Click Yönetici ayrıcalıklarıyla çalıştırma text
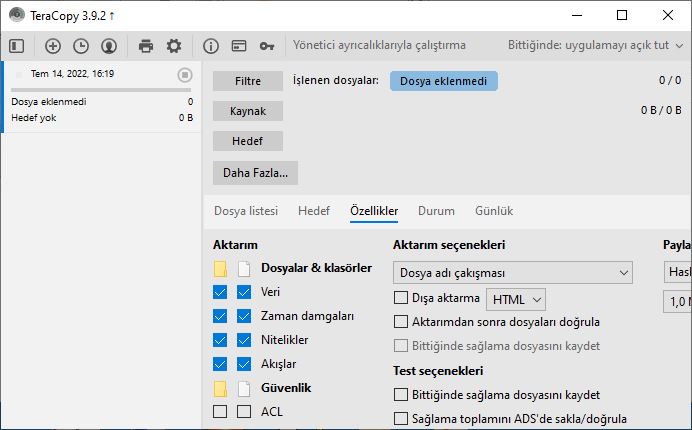 pyautogui.click(x=380, y=45)
